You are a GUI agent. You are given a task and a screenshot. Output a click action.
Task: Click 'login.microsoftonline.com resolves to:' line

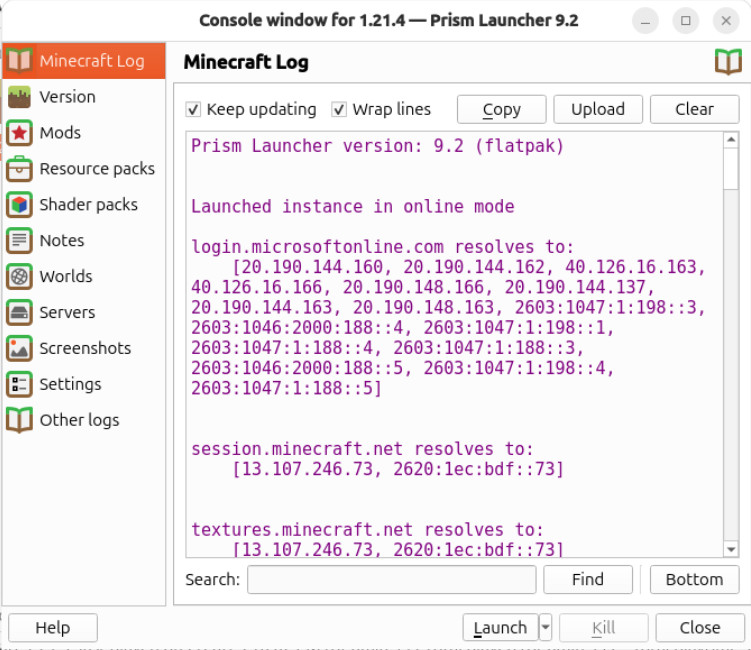(x=382, y=247)
